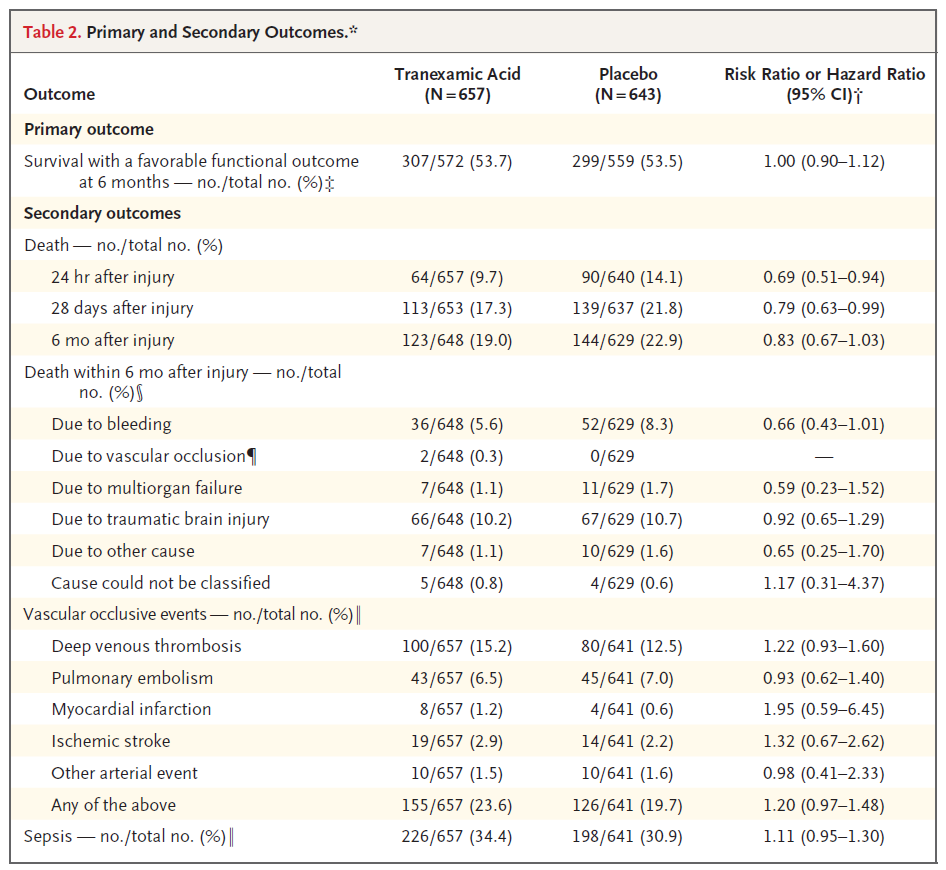Select the 198/641 (30.9) placebo sepsis value
This screenshot has height=870, width=946.
click(628, 836)
